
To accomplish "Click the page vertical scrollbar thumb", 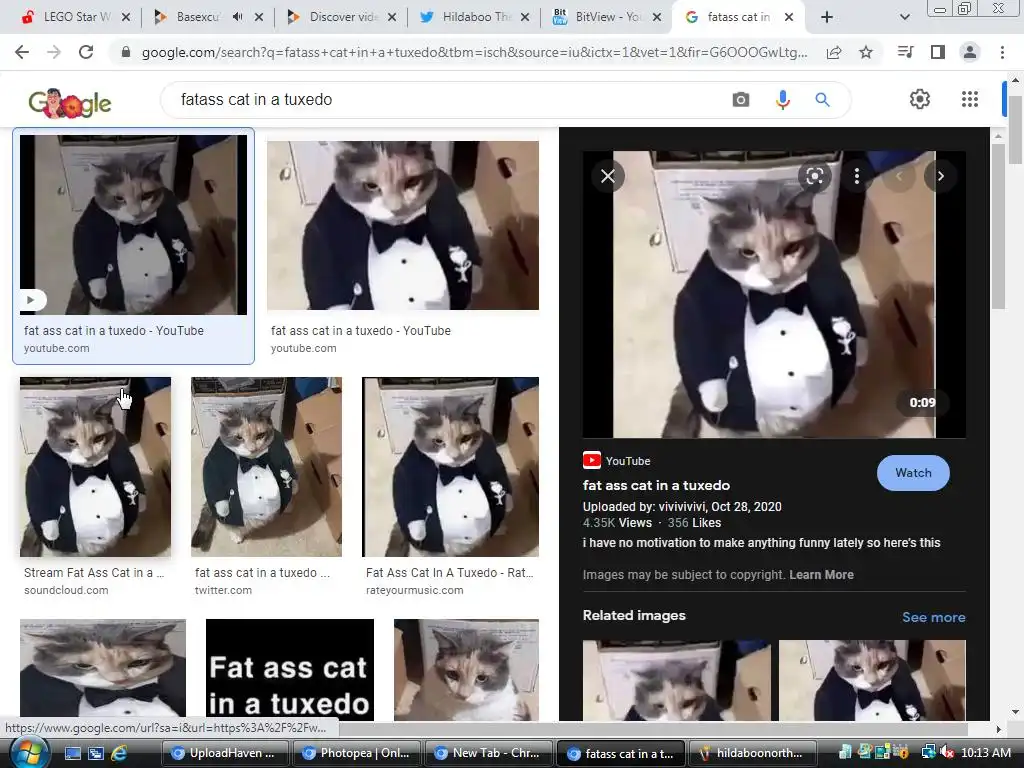I will (1015, 130).
